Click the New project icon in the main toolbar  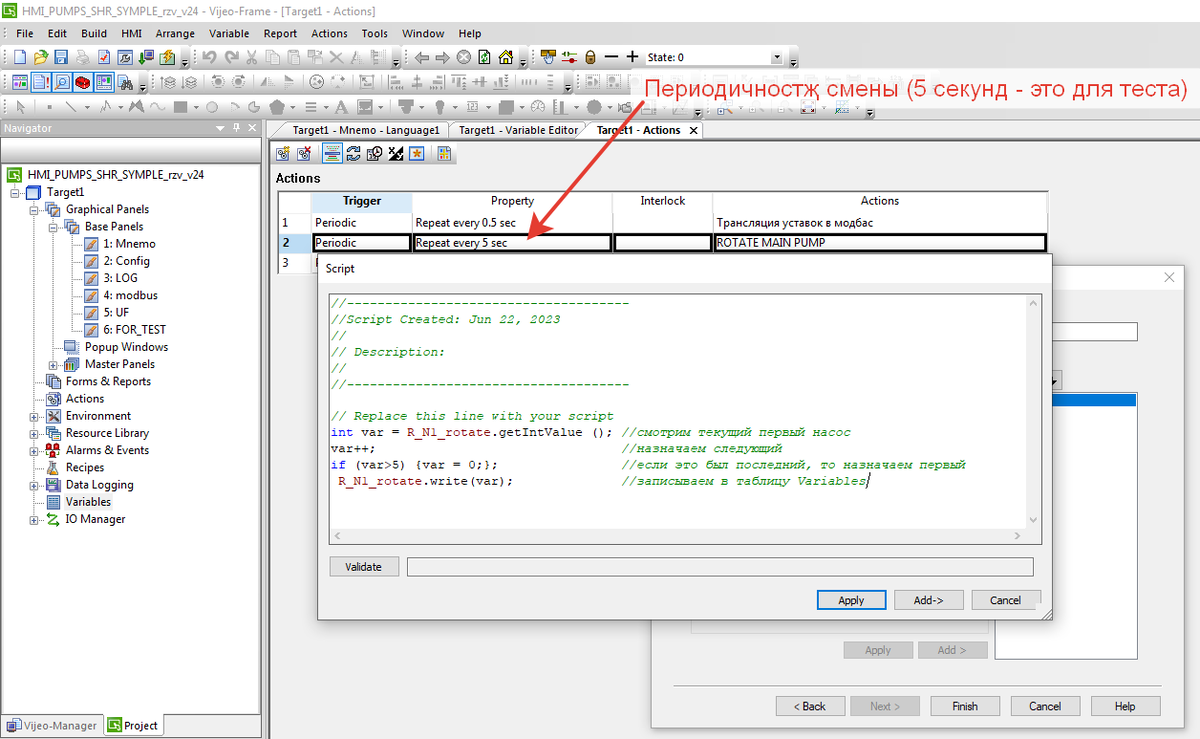point(19,57)
